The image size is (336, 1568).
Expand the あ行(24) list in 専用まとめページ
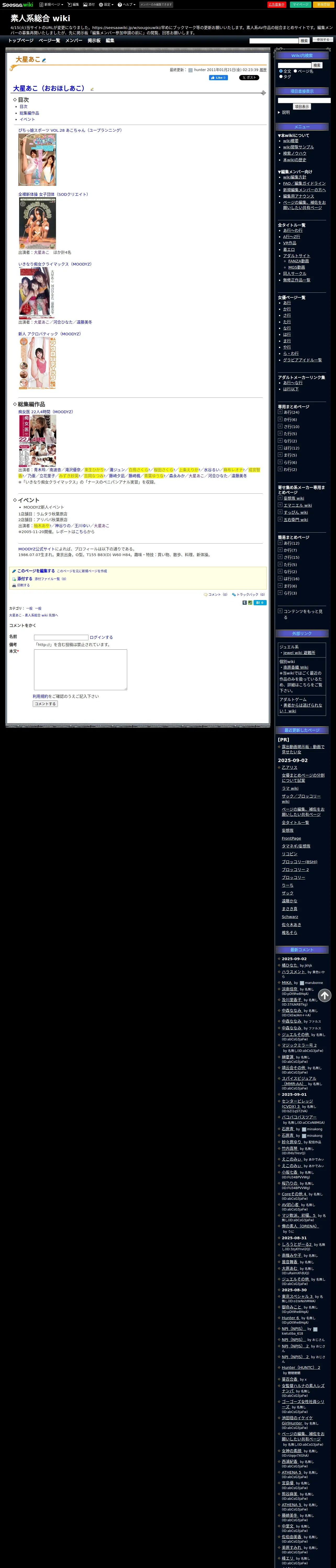[x=280, y=412]
